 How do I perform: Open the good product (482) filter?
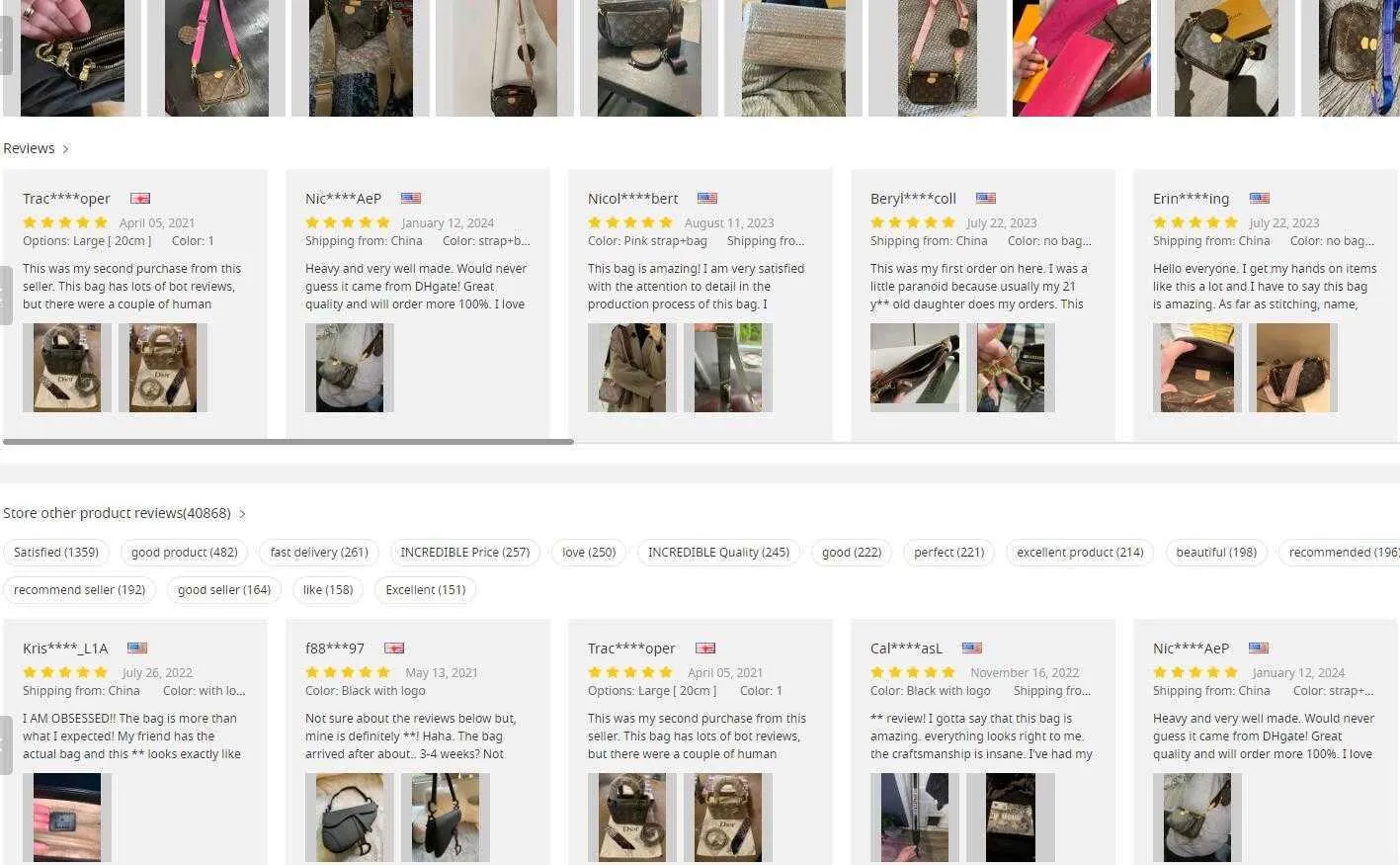click(x=185, y=553)
